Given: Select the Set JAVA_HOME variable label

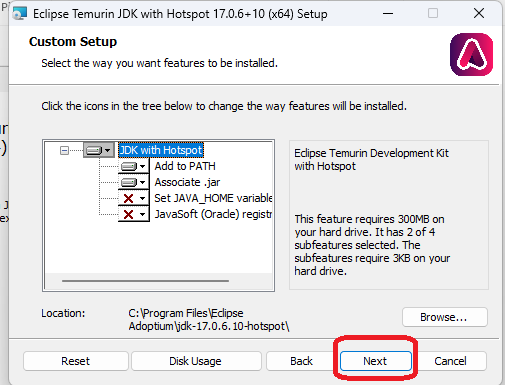Looking at the screenshot, I should tap(213, 198).
